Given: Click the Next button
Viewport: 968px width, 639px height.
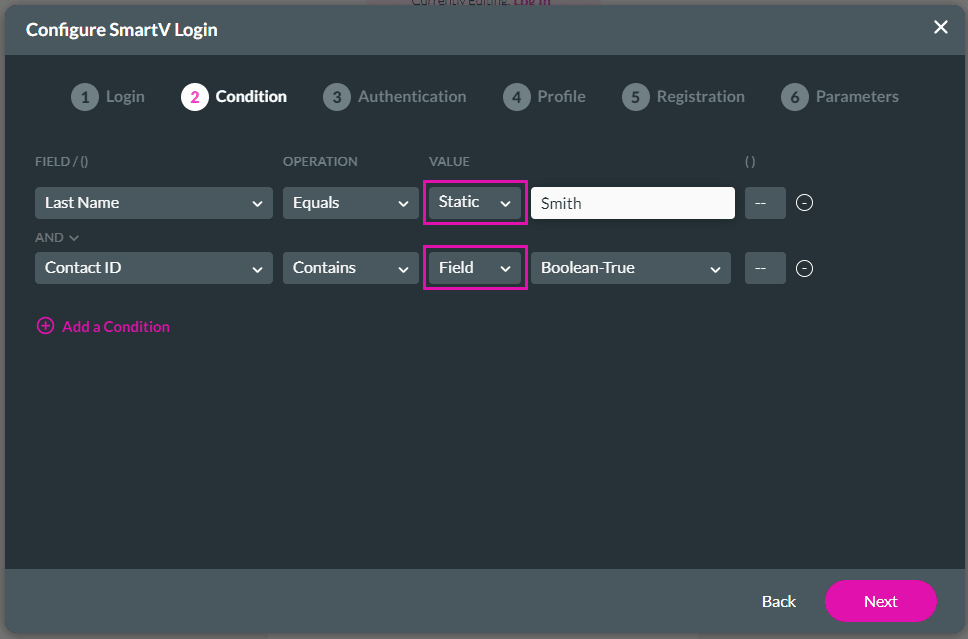Looking at the screenshot, I should pyautogui.click(x=880, y=601).
